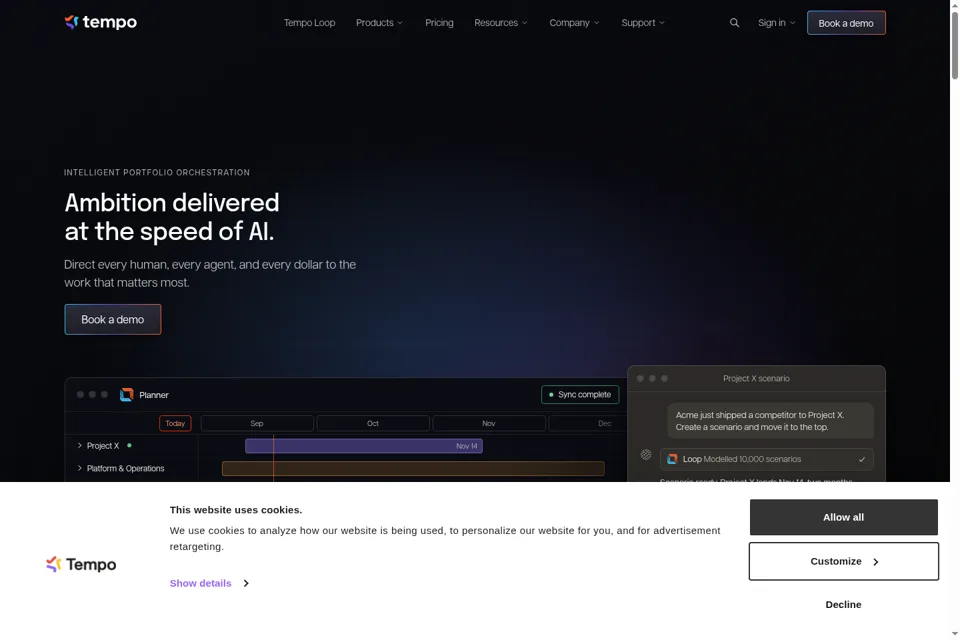This screenshot has width=960, height=640.
Task: Expand the Resources dropdown menu
Action: tap(500, 23)
